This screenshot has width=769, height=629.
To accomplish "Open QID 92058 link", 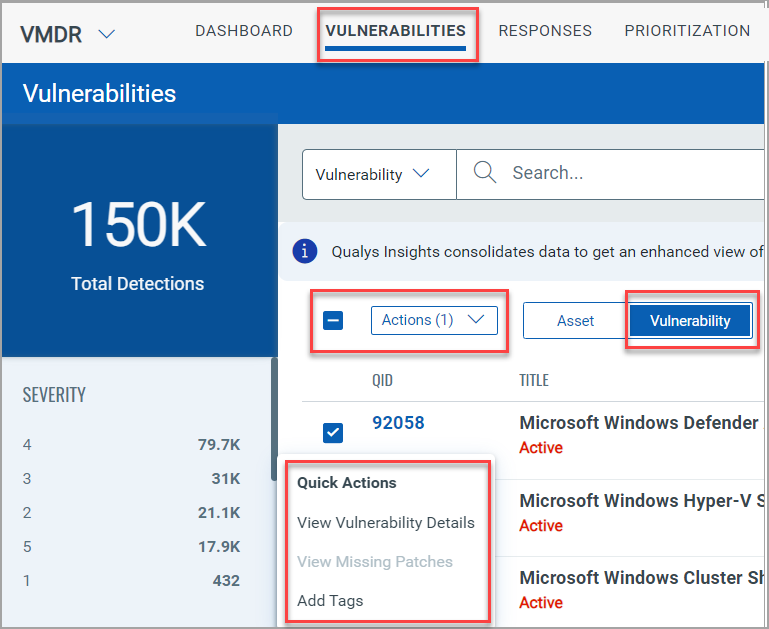I will (398, 423).
